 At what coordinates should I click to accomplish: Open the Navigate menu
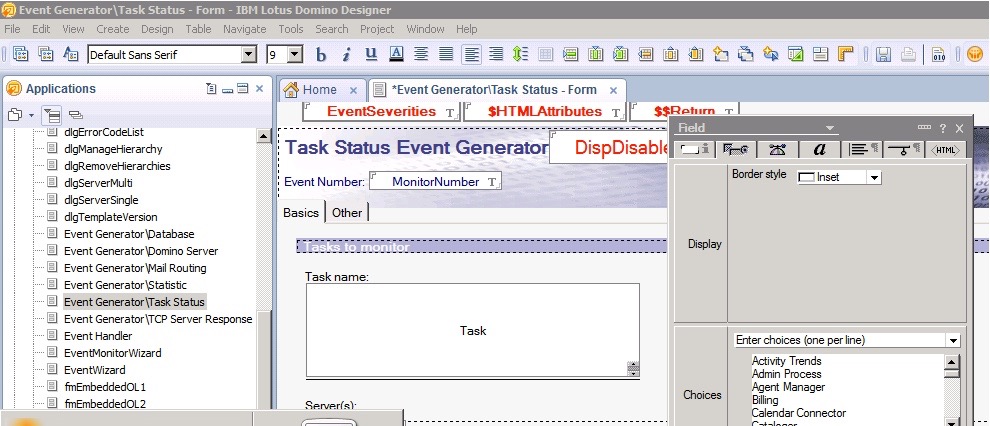[244, 29]
